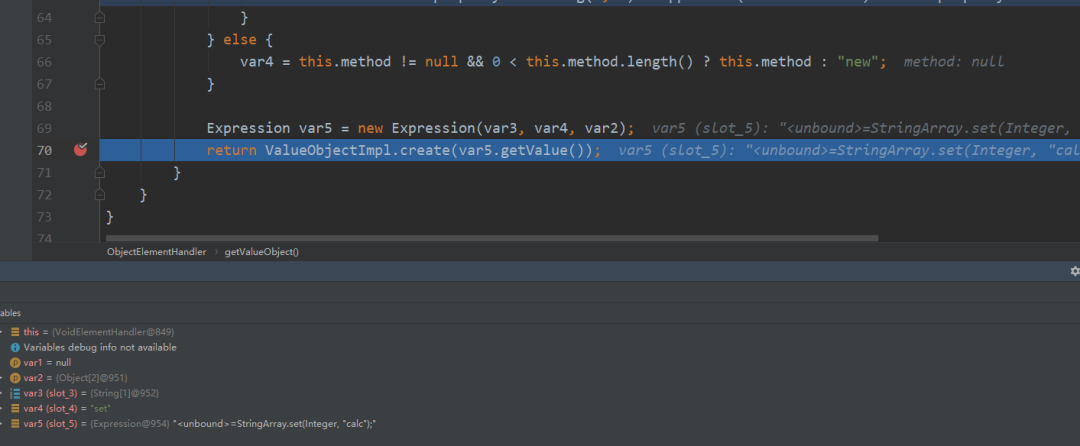The image size is (1080, 446).
Task: Collapse the else block fold on line 65
Action: pos(99,40)
